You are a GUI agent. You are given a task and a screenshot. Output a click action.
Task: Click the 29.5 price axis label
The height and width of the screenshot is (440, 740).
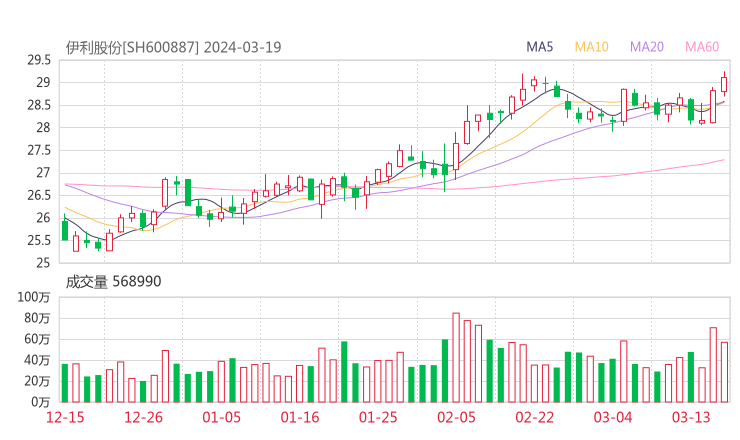(39, 60)
